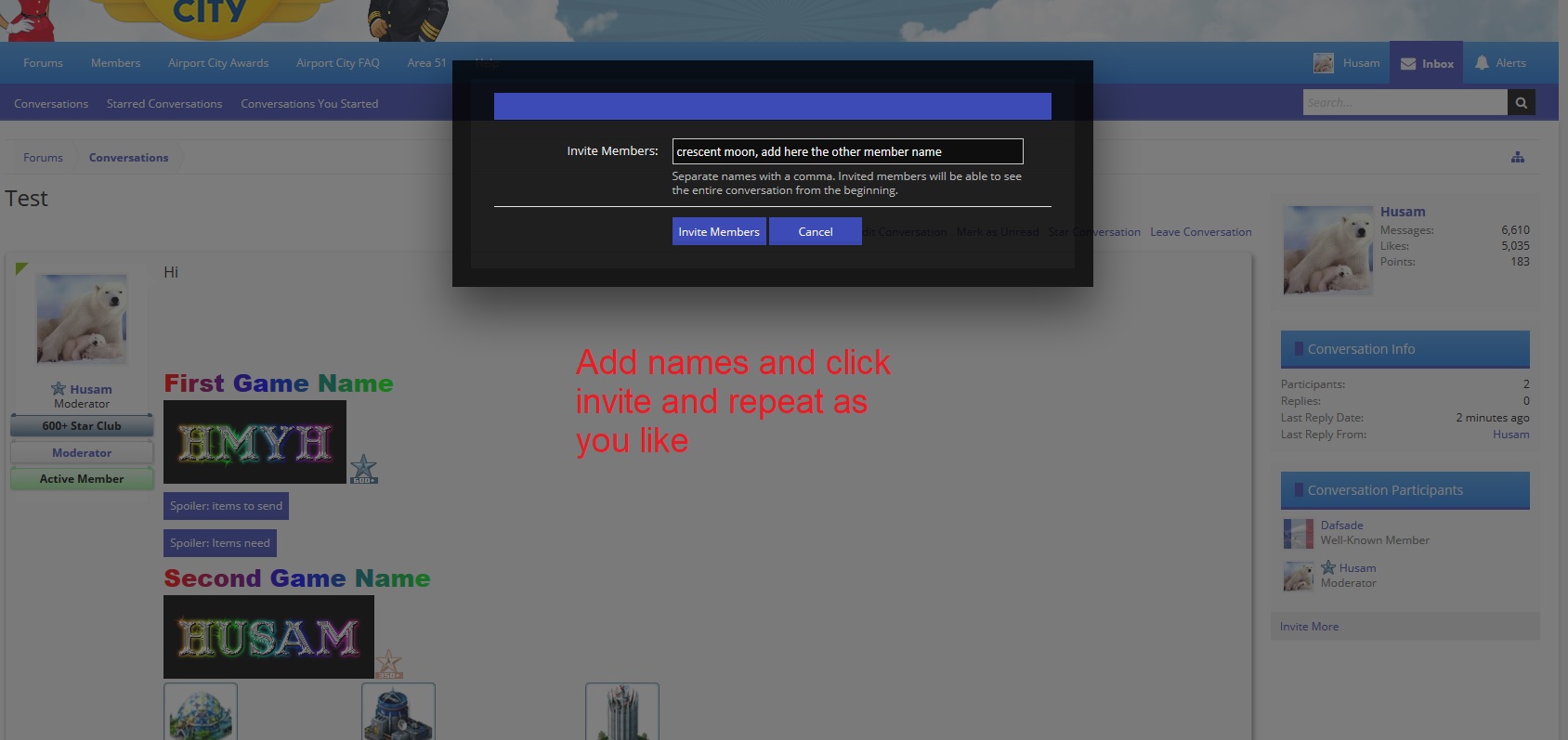Open the Forums nav tab
Viewport: 1568px width, 740px height.
pyautogui.click(x=44, y=63)
